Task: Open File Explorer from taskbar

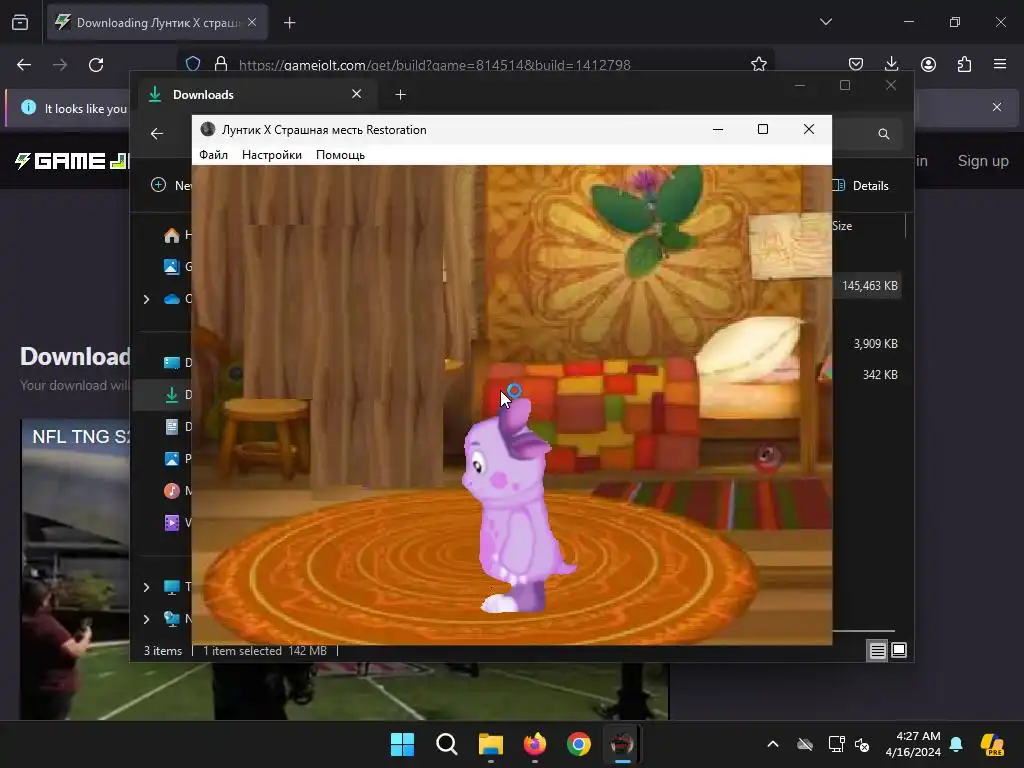Action: pyautogui.click(x=490, y=744)
